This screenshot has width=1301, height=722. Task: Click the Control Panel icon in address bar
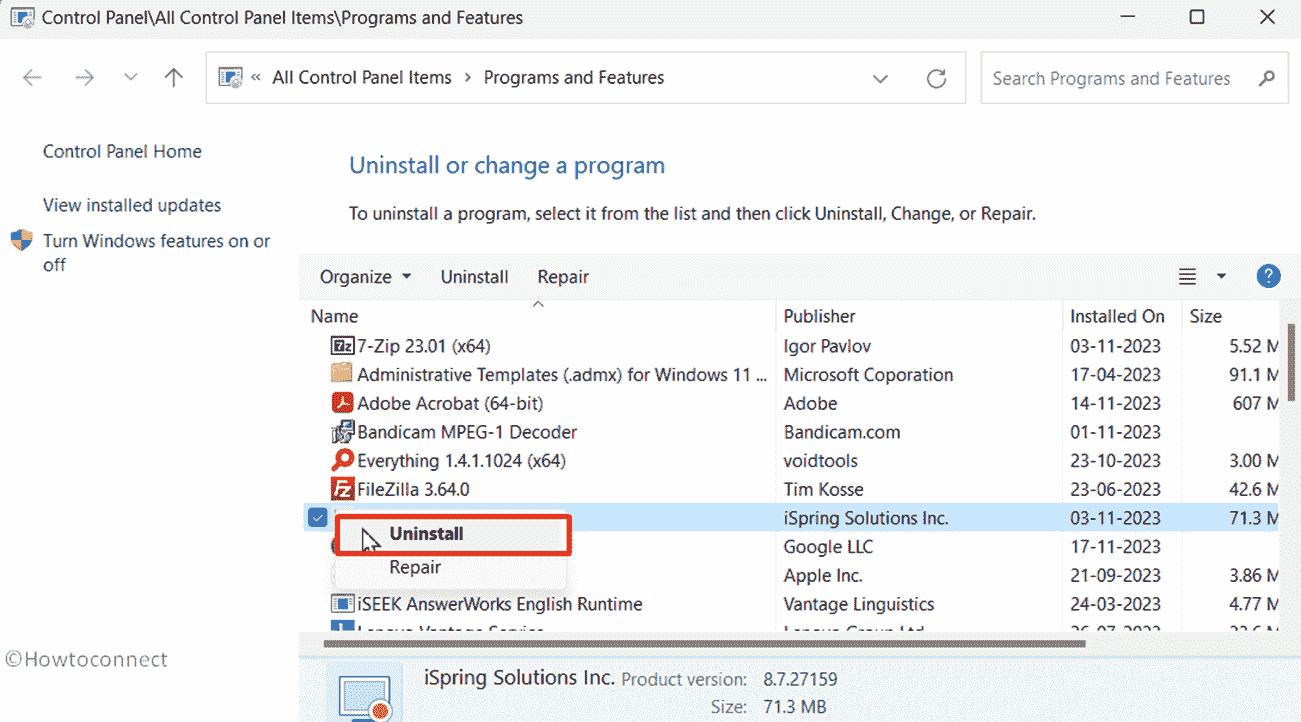(230, 78)
